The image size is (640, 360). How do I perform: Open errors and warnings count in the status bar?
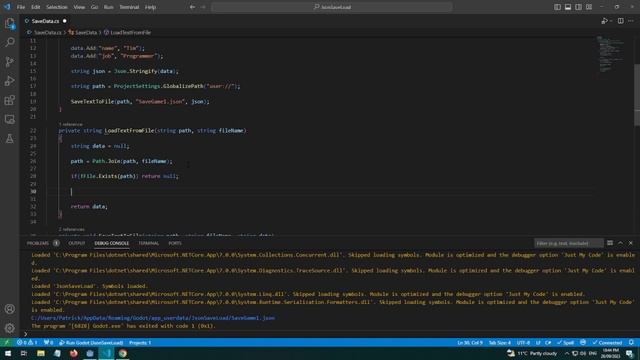[x=27, y=342]
